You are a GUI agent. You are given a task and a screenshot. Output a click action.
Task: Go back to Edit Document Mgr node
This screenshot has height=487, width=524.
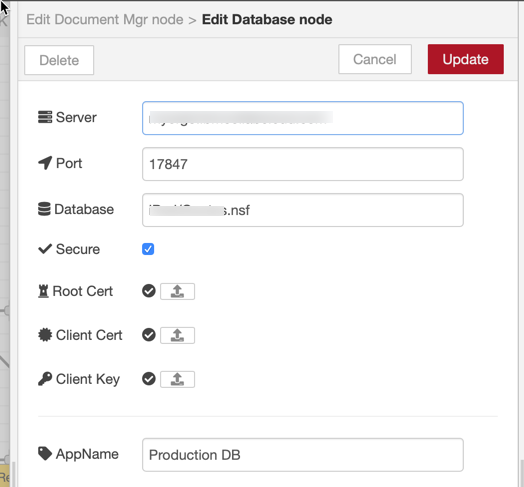tap(105, 19)
